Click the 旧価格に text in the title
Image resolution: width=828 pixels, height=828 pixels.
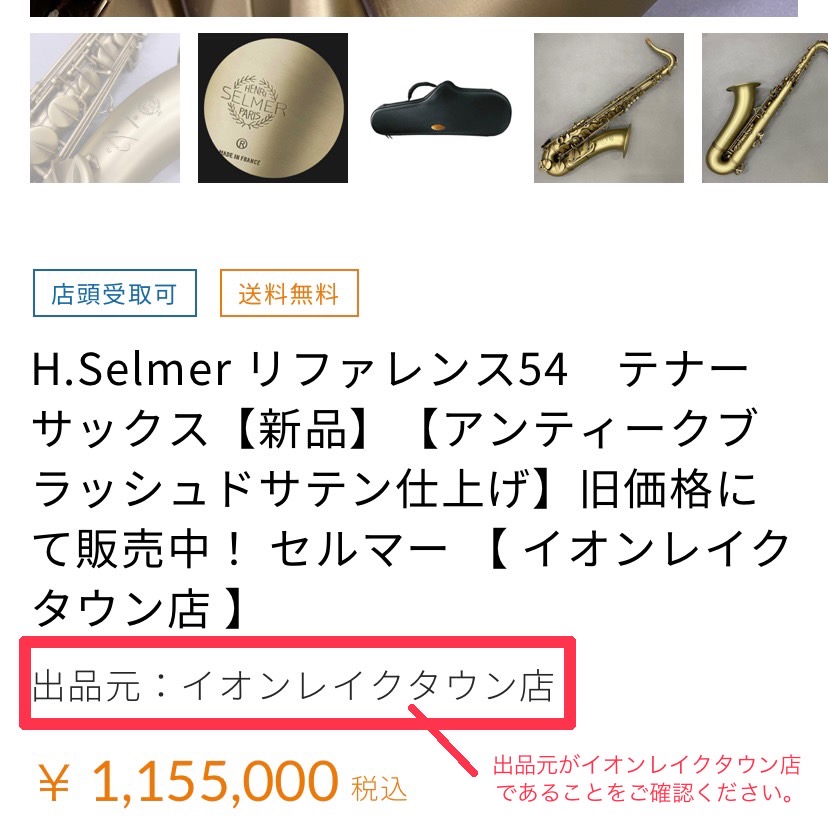(x=669, y=489)
